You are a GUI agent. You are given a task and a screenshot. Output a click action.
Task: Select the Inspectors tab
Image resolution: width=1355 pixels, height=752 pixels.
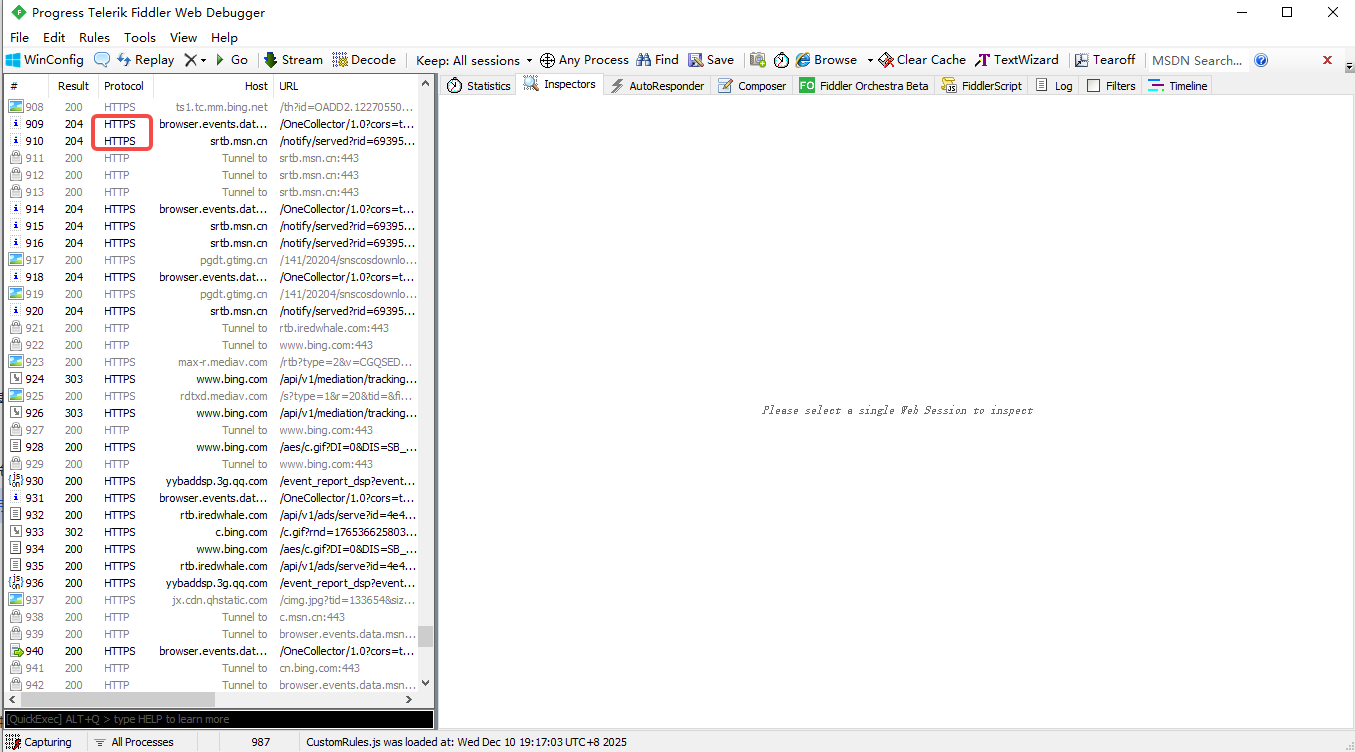point(560,84)
